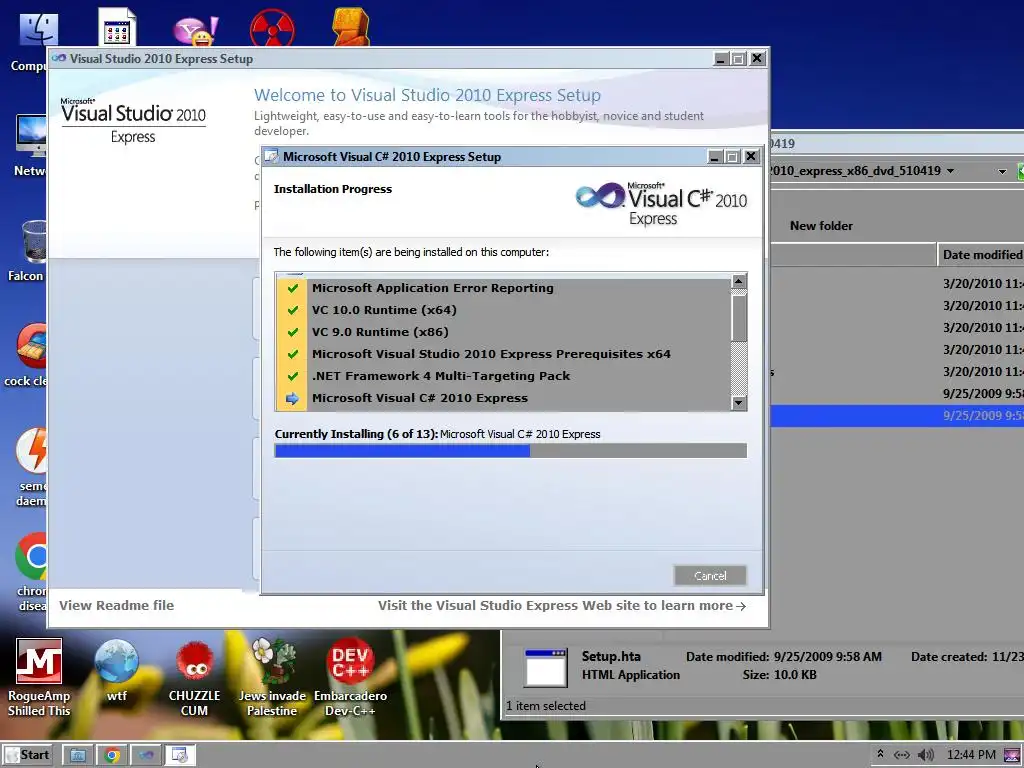Cancel the Visual C# 2010 Express installation
Screen dimensions: 1024x768
pos(710,575)
